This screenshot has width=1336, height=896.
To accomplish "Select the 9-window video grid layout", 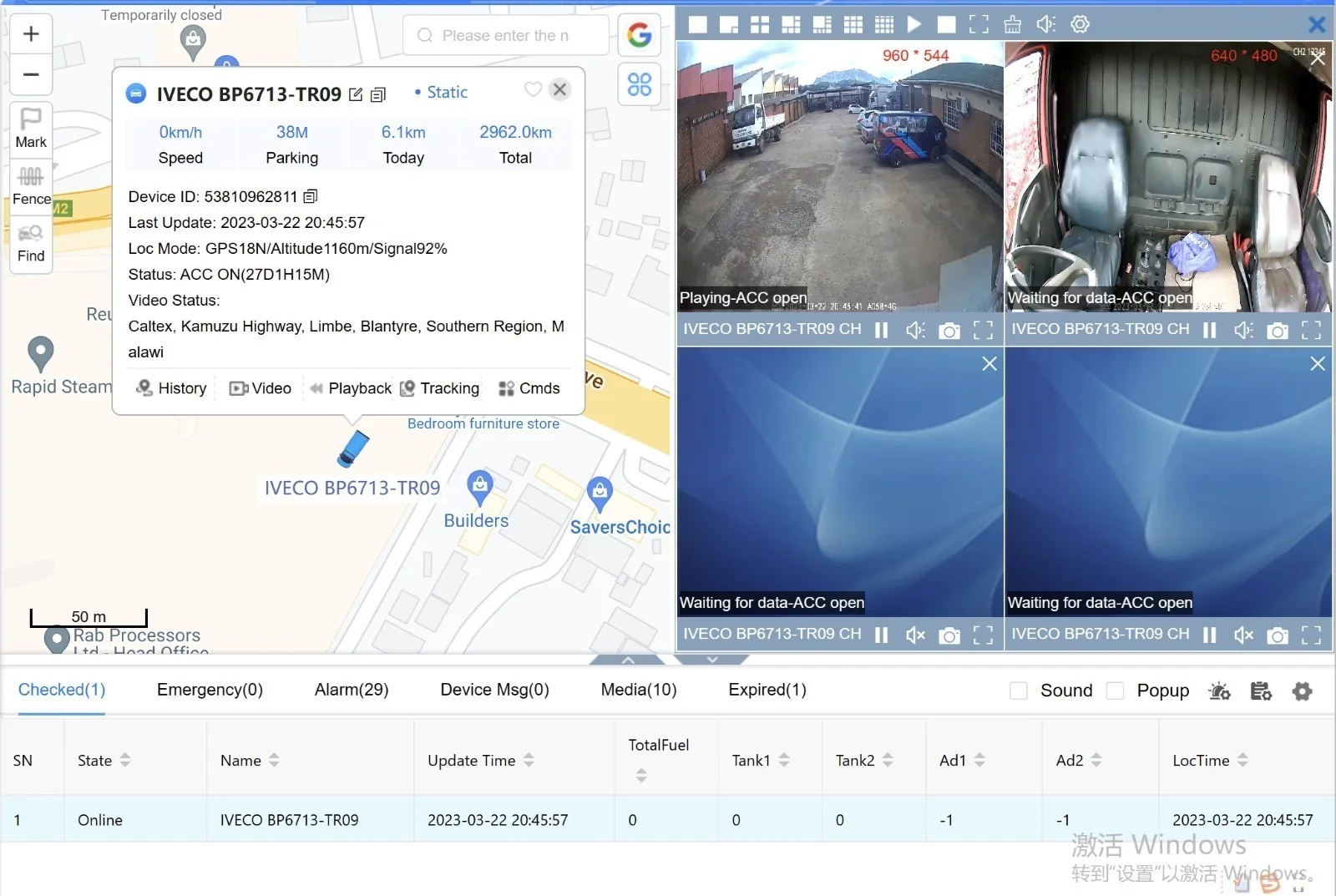I will [853, 25].
